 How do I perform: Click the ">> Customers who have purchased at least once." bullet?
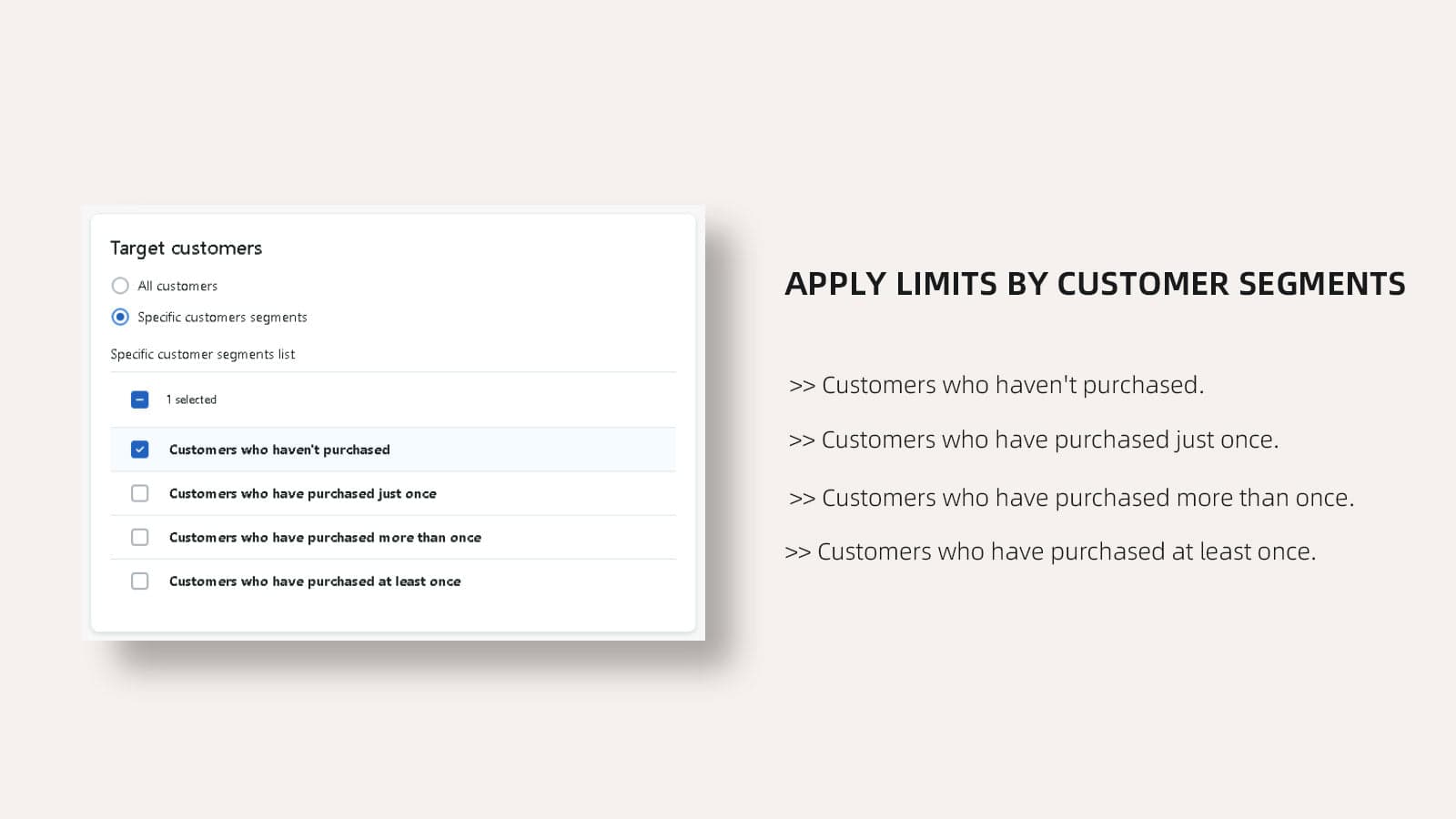(x=1050, y=551)
